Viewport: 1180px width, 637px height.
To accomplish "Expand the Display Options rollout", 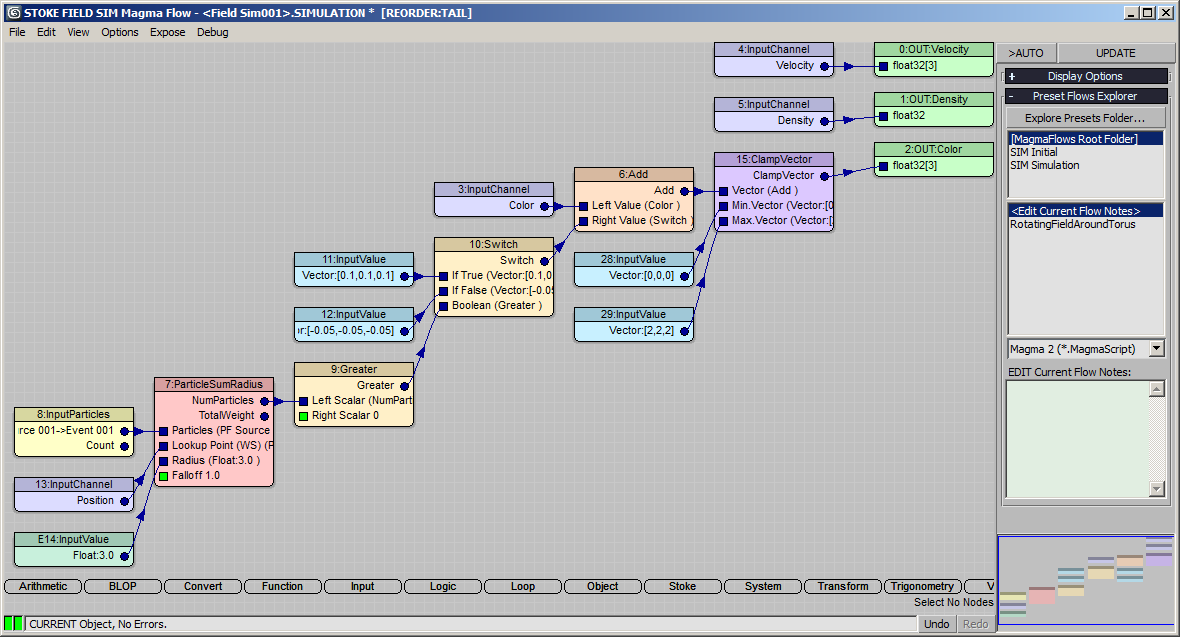I will pyautogui.click(x=1086, y=76).
